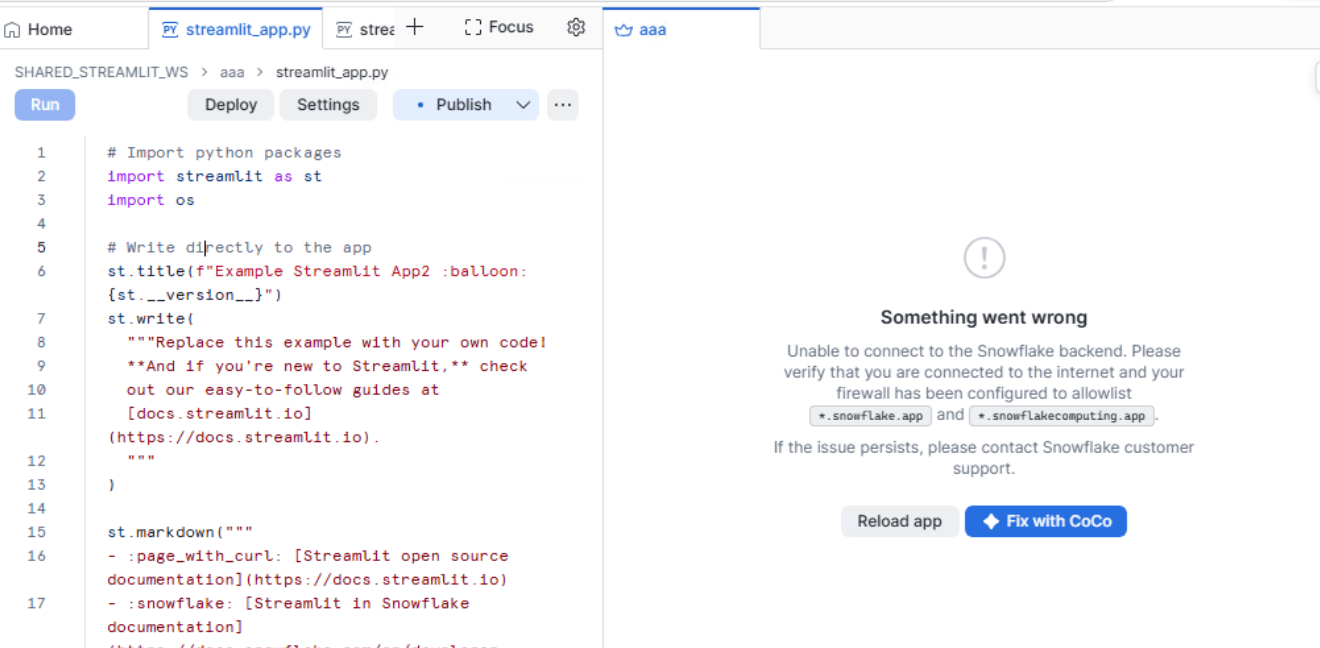1320x648 pixels.
Task: Click the '# Write directly to the app' comment
Action: 240,248
